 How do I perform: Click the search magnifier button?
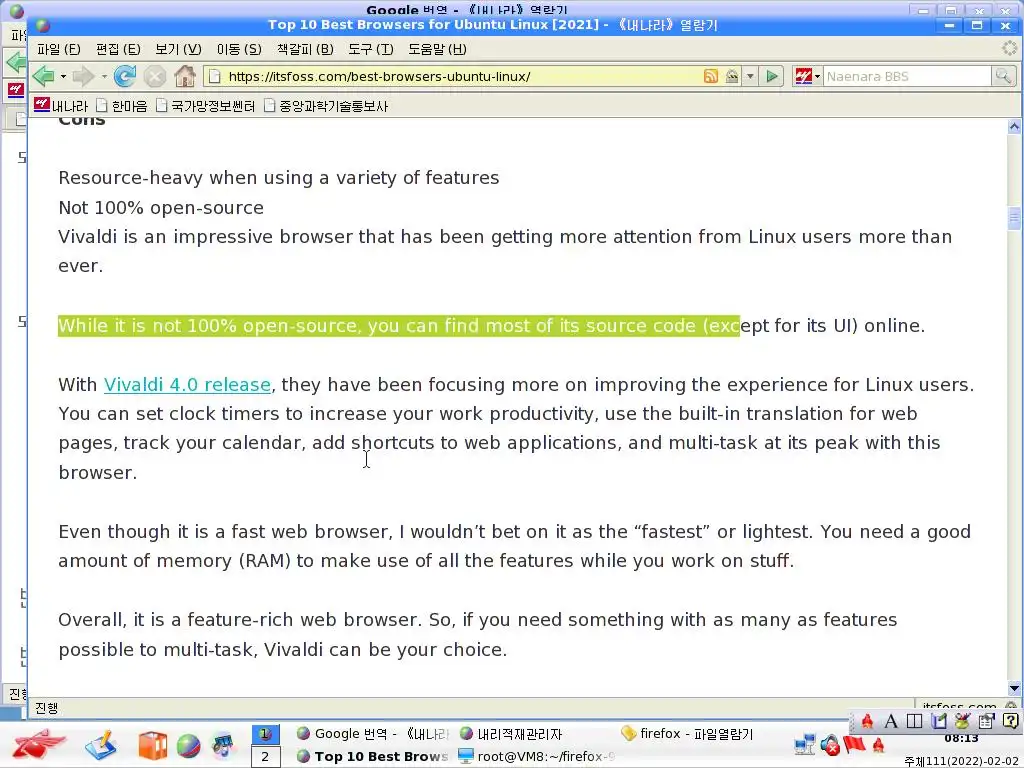[x=1003, y=76]
